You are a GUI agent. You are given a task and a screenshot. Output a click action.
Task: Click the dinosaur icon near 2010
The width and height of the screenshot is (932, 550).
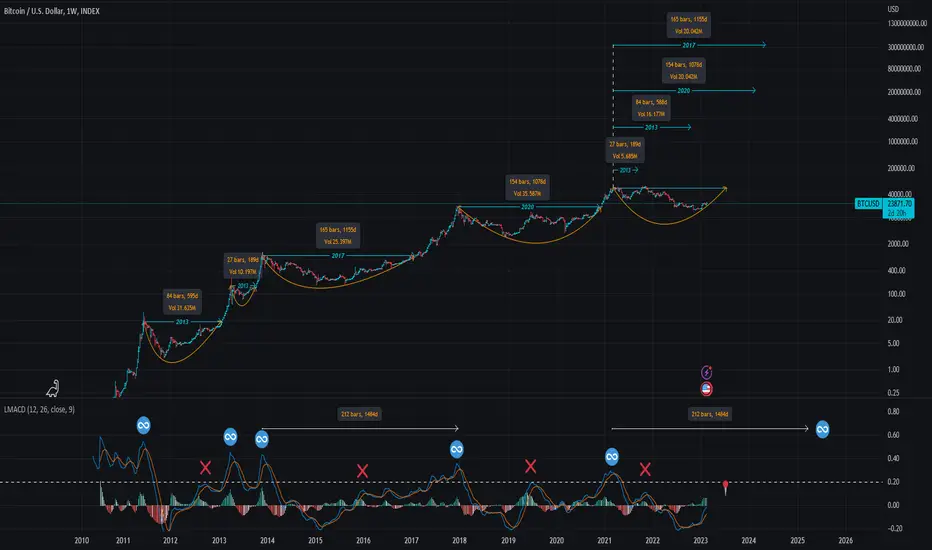[53, 388]
